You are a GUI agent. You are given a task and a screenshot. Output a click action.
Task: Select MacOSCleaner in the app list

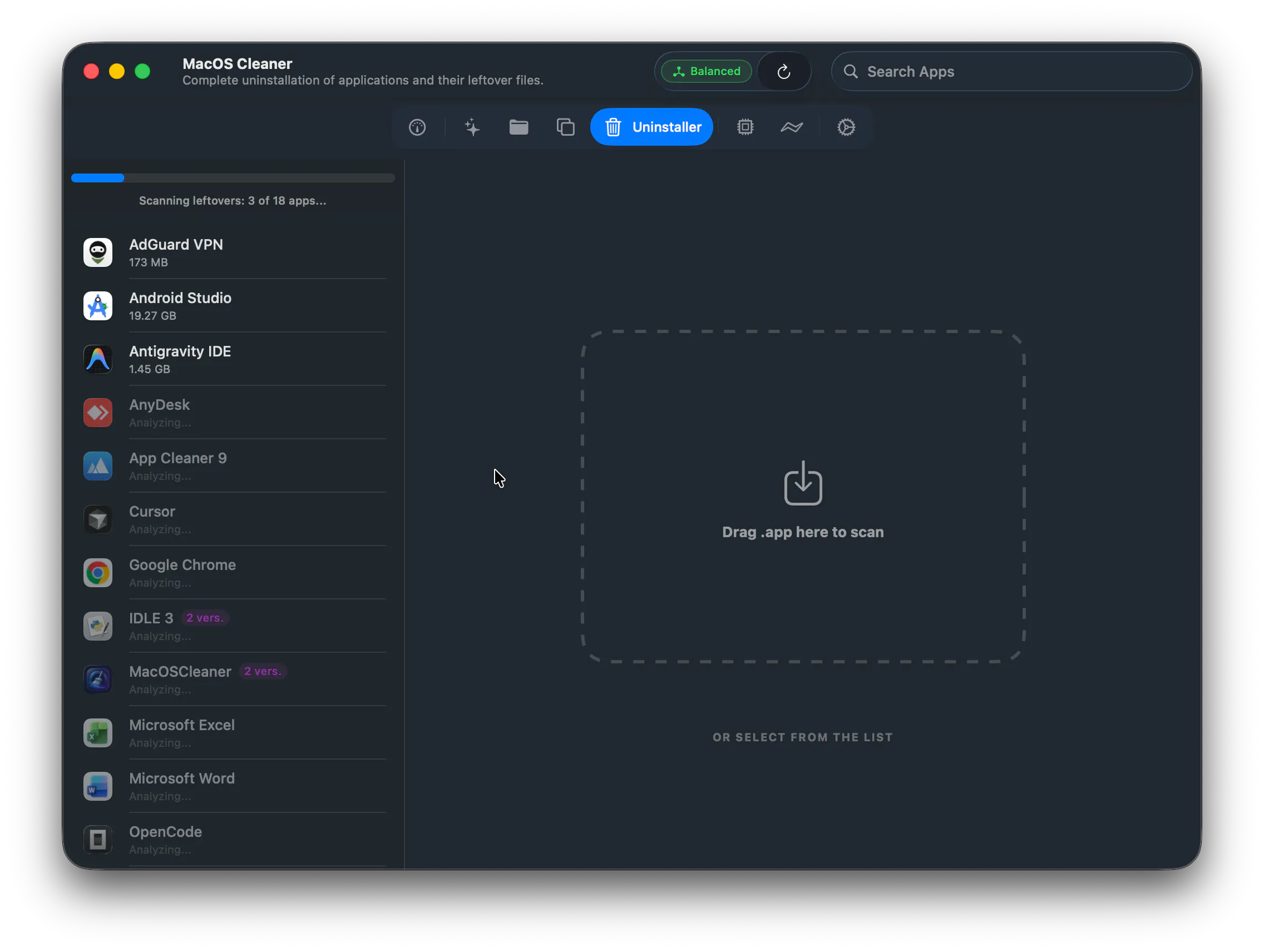(233, 680)
